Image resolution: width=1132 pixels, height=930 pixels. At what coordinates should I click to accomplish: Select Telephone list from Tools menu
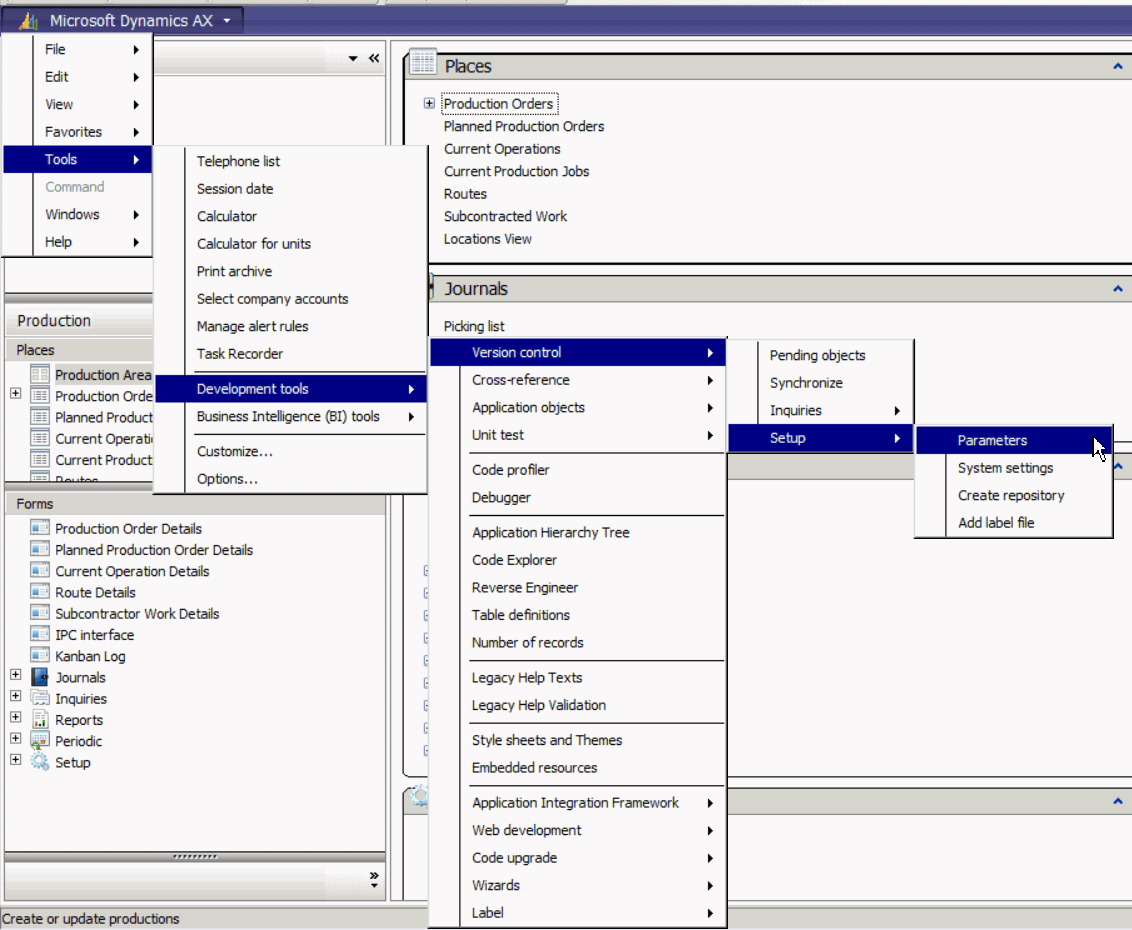291,161
